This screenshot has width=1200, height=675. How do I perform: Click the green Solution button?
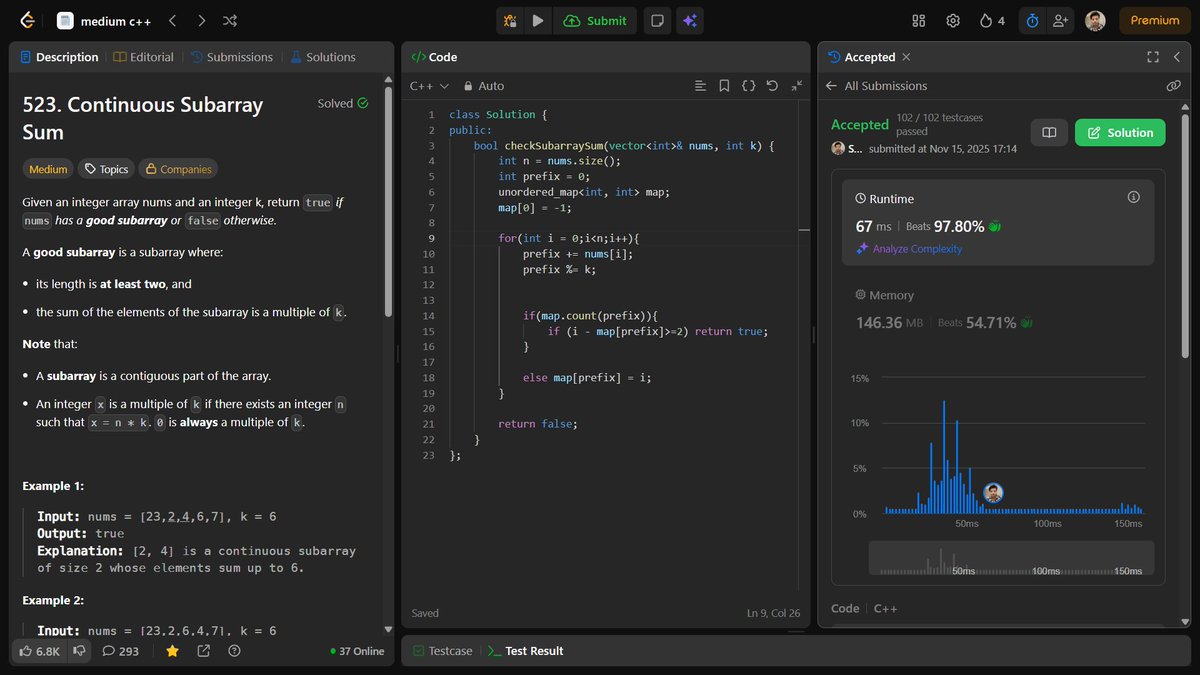[1120, 132]
